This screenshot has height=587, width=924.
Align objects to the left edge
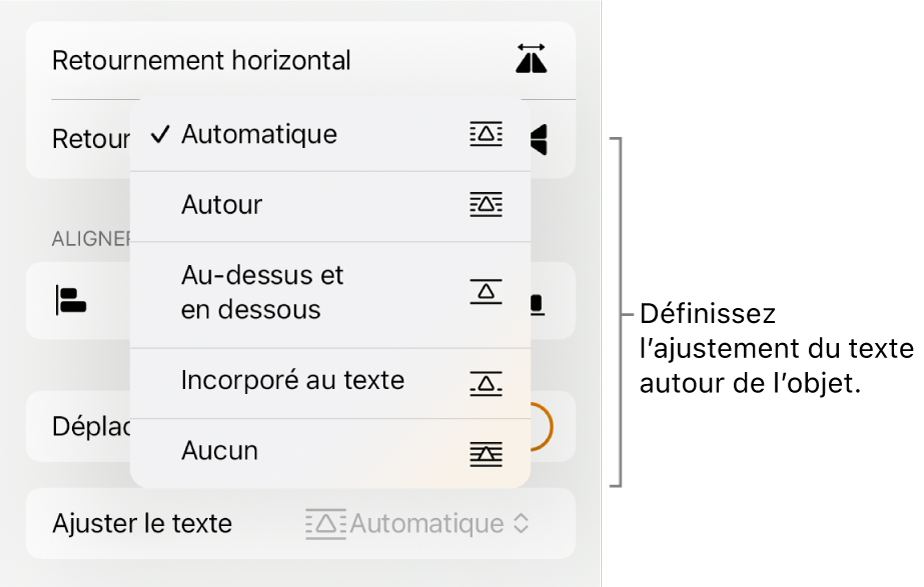click(x=71, y=300)
